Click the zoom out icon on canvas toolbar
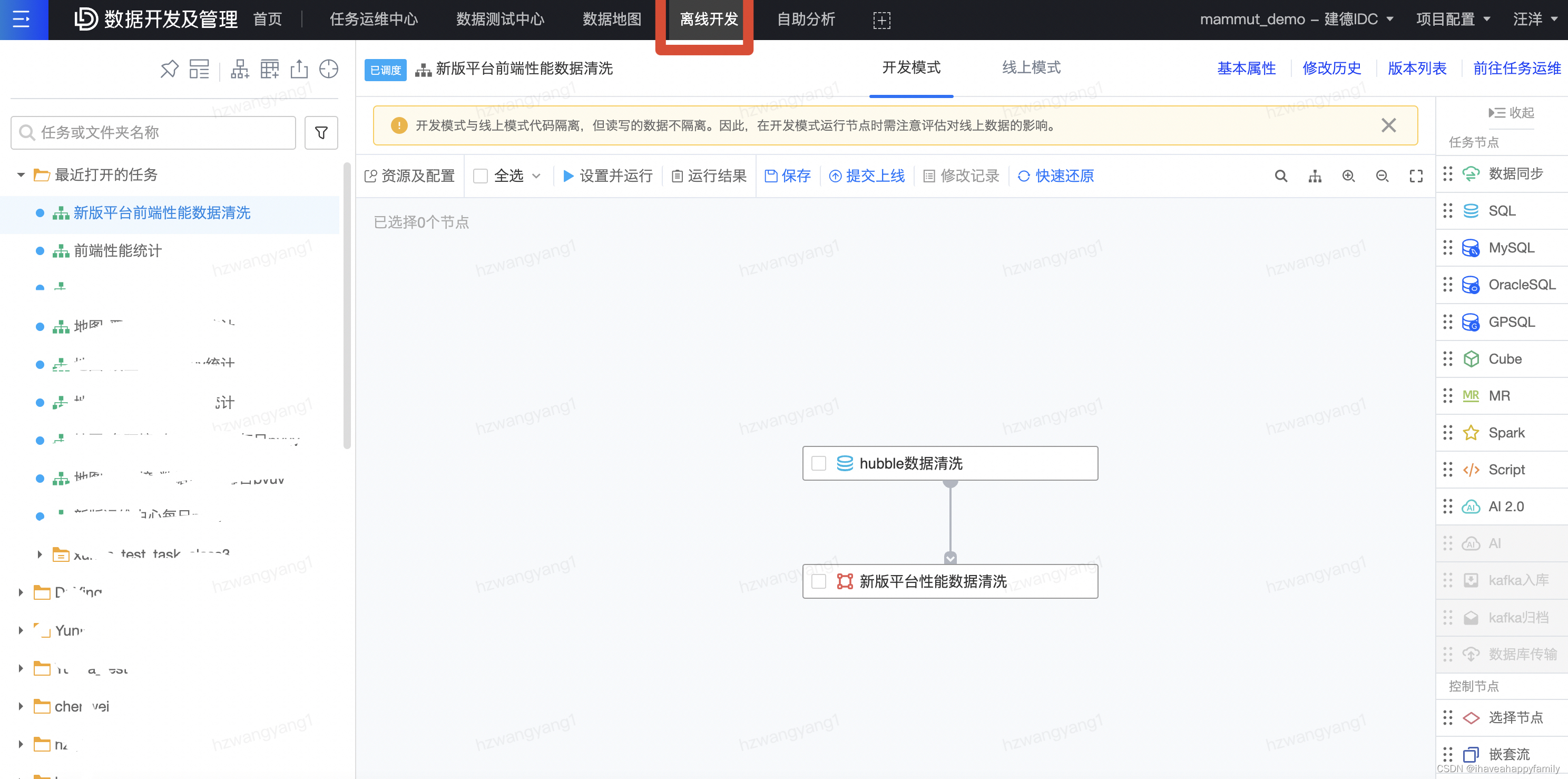 [1381, 176]
